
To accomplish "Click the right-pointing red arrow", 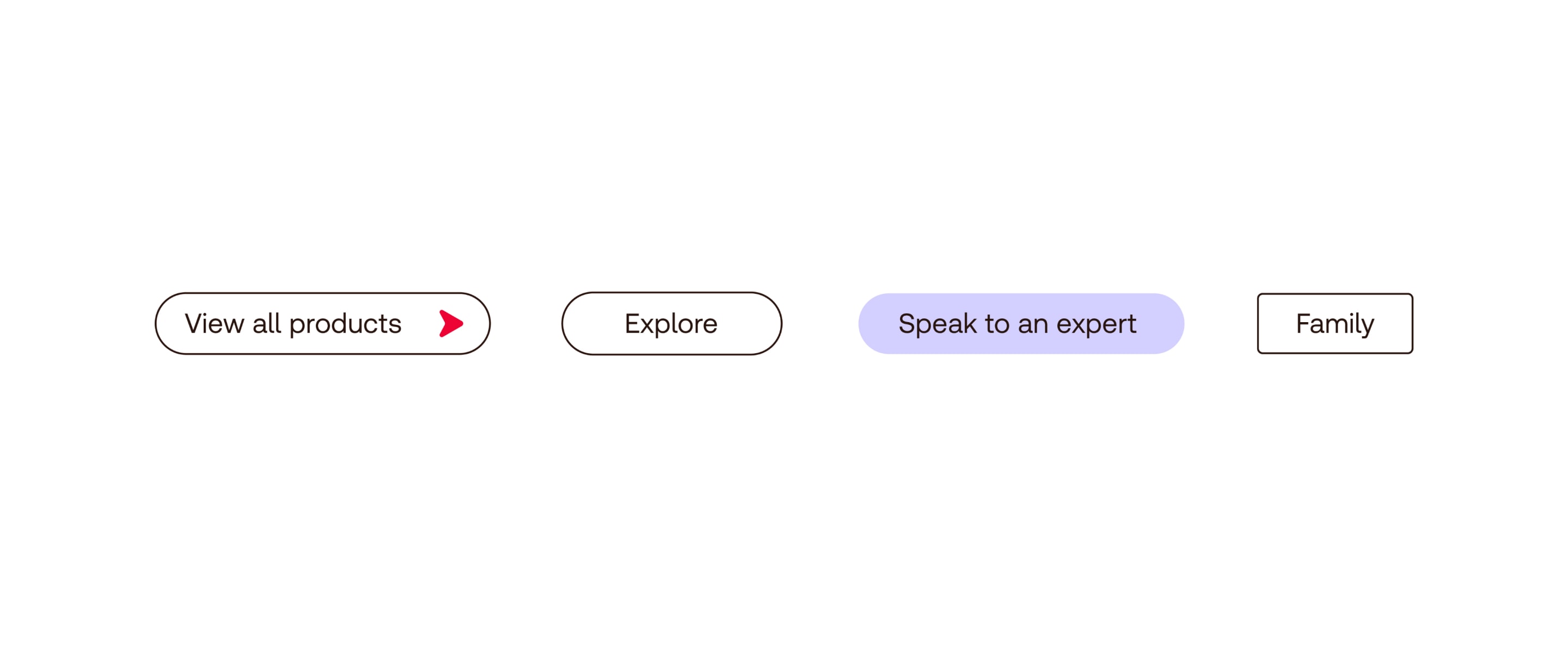I will click(450, 323).
